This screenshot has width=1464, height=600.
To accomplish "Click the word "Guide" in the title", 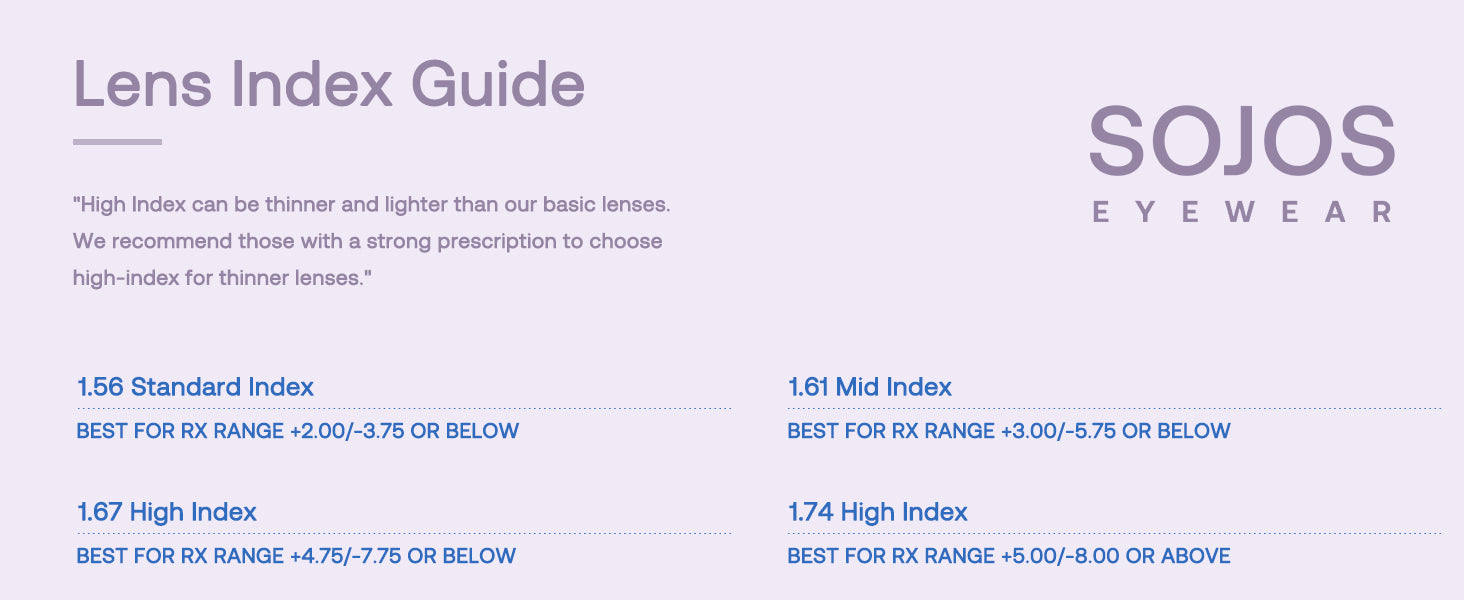I will (498, 84).
